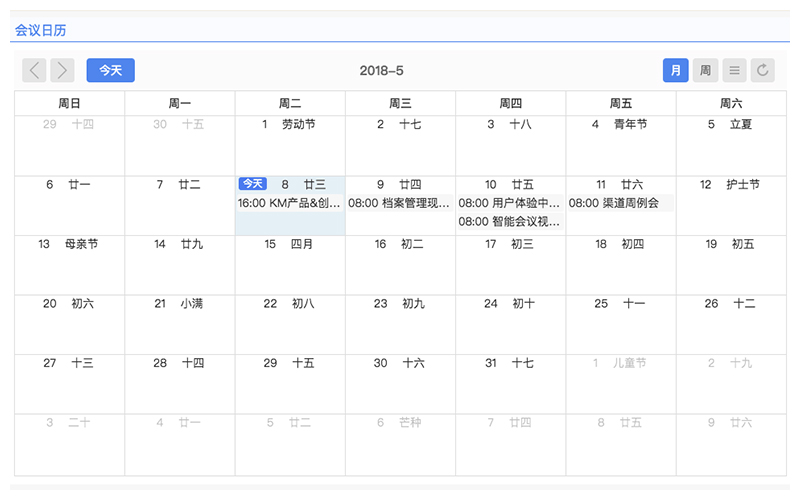Click the refresh calendar icon
800x500 pixels.
coord(763,70)
